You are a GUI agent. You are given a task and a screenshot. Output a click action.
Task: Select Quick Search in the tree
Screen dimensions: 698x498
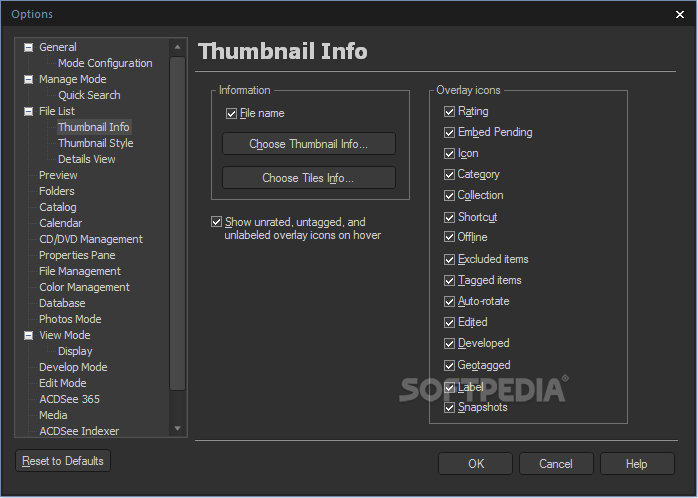point(89,95)
